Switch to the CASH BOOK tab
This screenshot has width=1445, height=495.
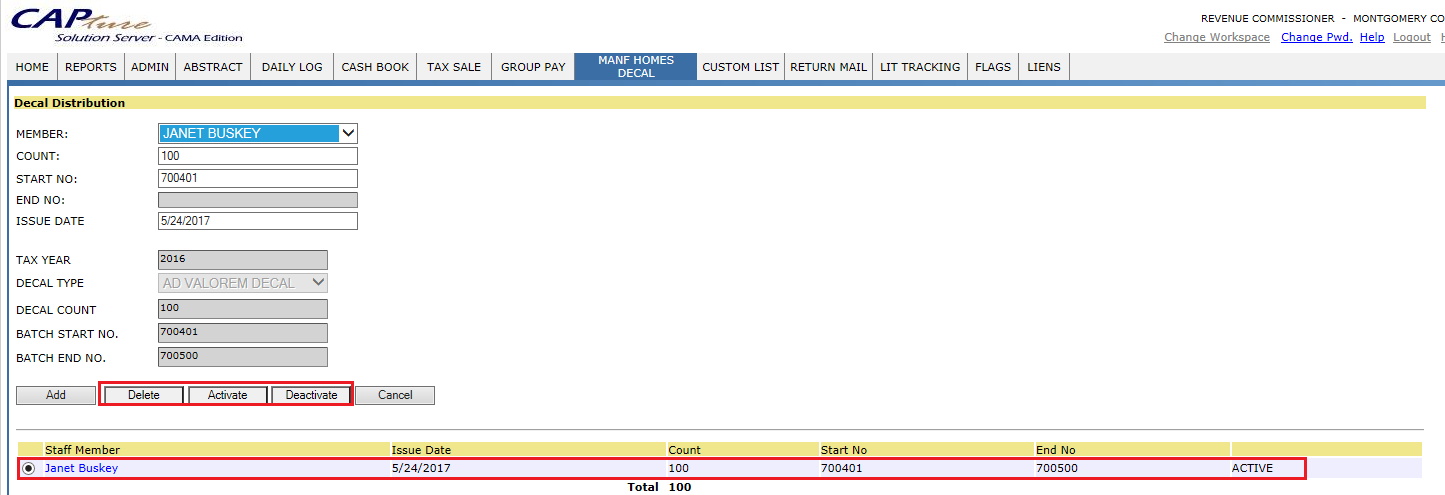pyautogui.click(x=375, y=67)
